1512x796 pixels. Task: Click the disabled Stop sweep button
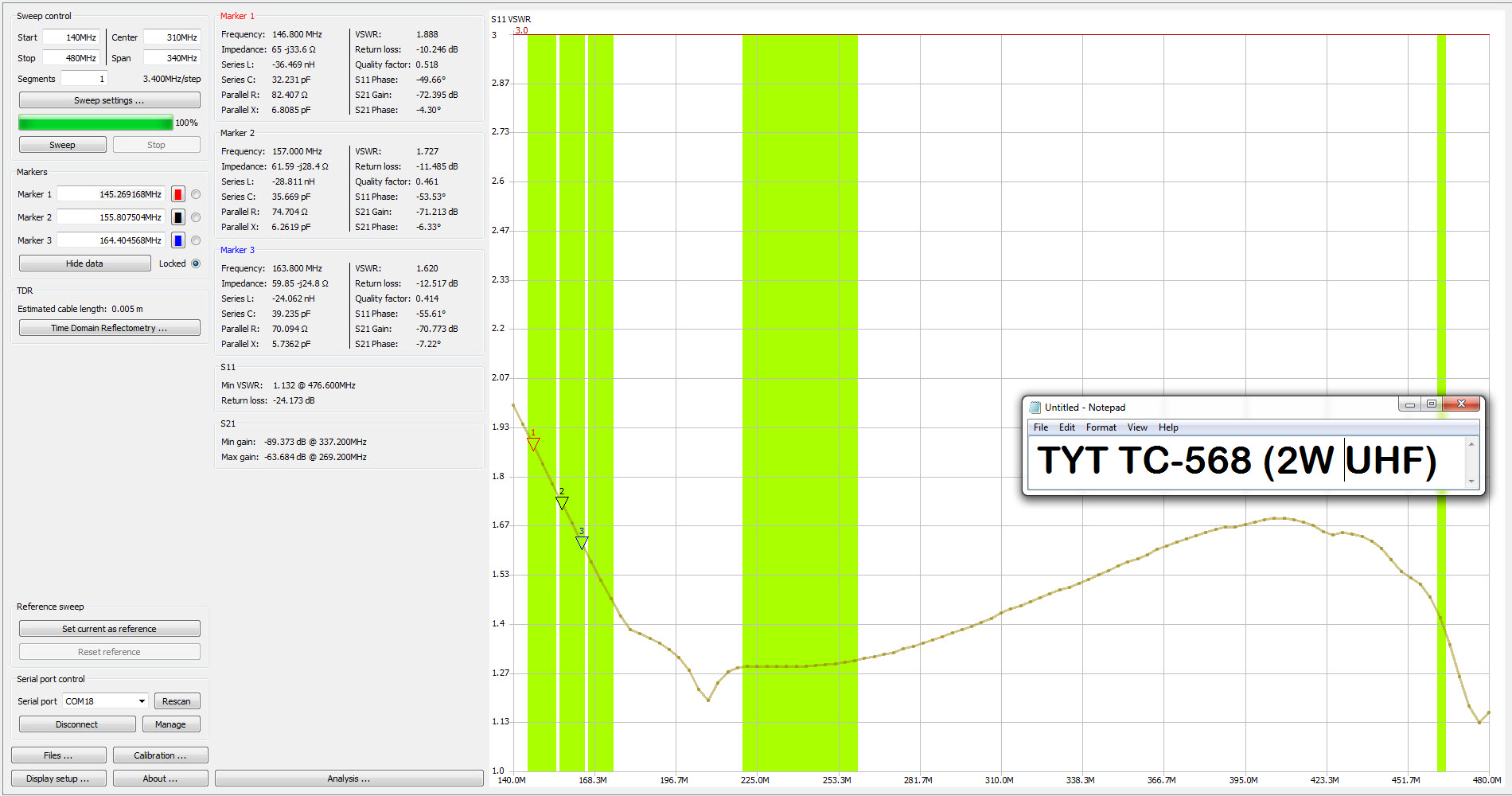point(156,145)
